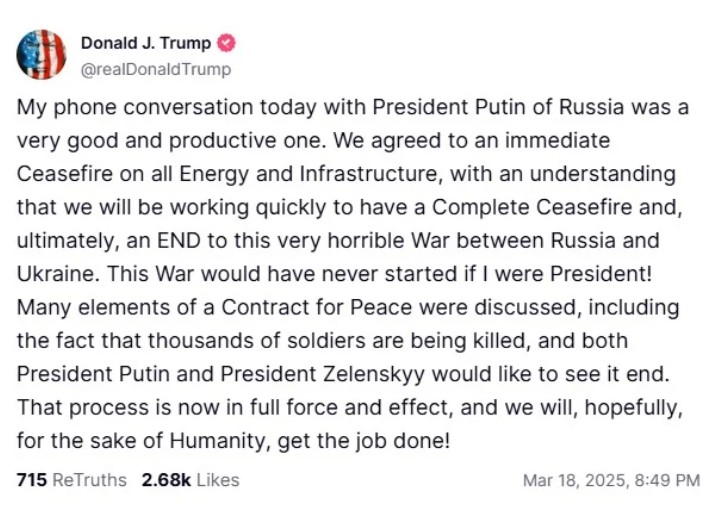Click the word "Ukraine" in the post
725x530 pixels.
55,274
